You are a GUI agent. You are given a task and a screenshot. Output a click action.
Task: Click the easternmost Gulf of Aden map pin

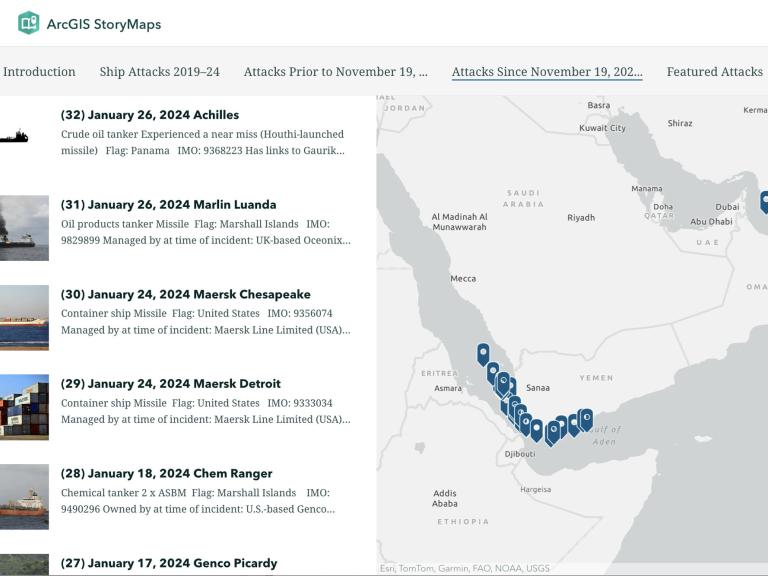coord(586,419)
